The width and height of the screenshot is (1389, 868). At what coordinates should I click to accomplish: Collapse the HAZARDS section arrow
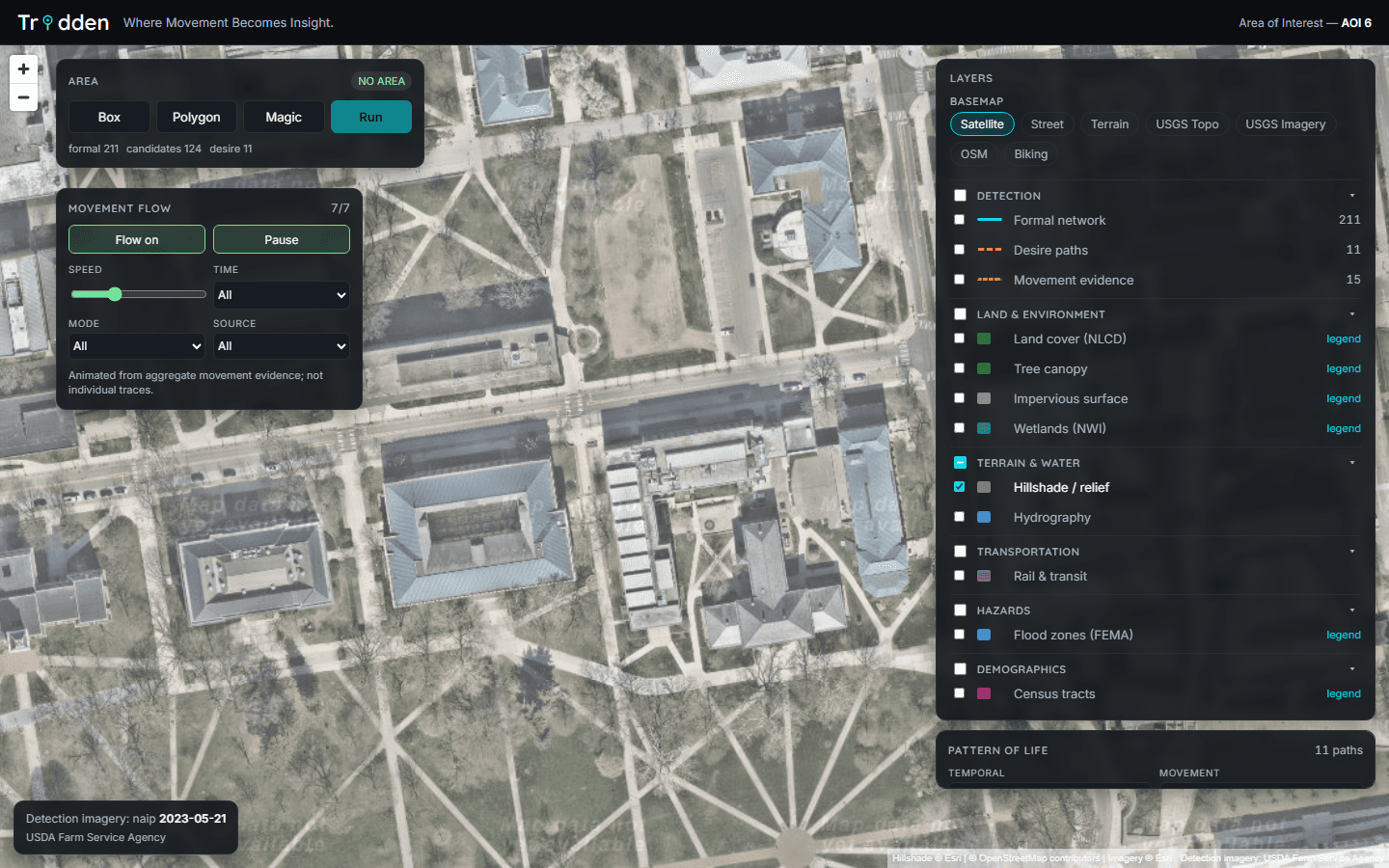1352,610
